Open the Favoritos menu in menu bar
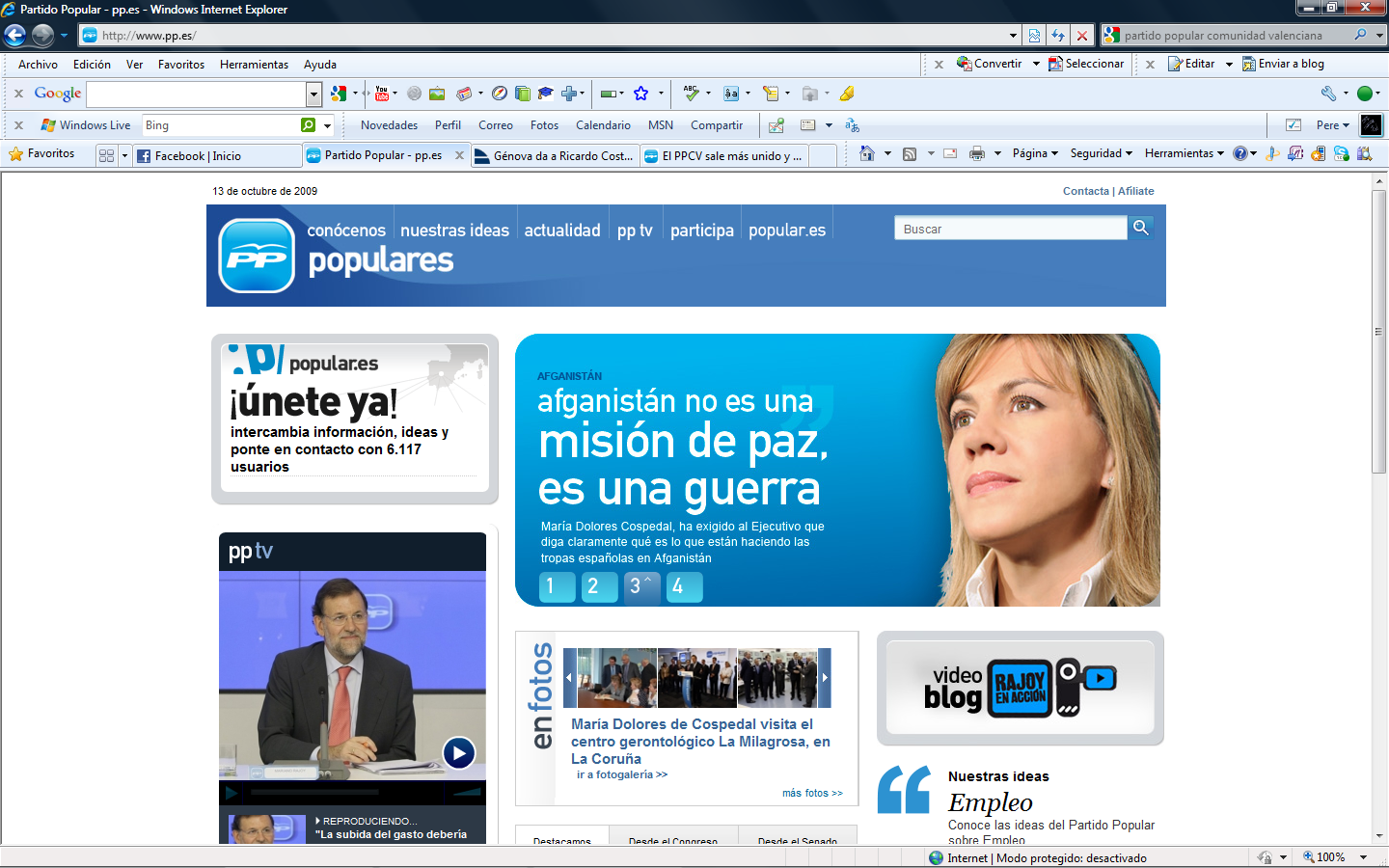The height and width of the screenshot is (868, 1389). tap(181, 65)
